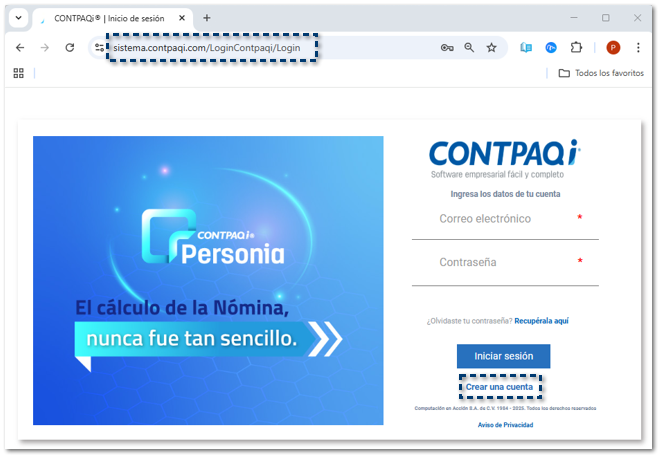Open the tab search dropdown arrow
The width and height of the screenshot is (661, 458).
point(19,18)
